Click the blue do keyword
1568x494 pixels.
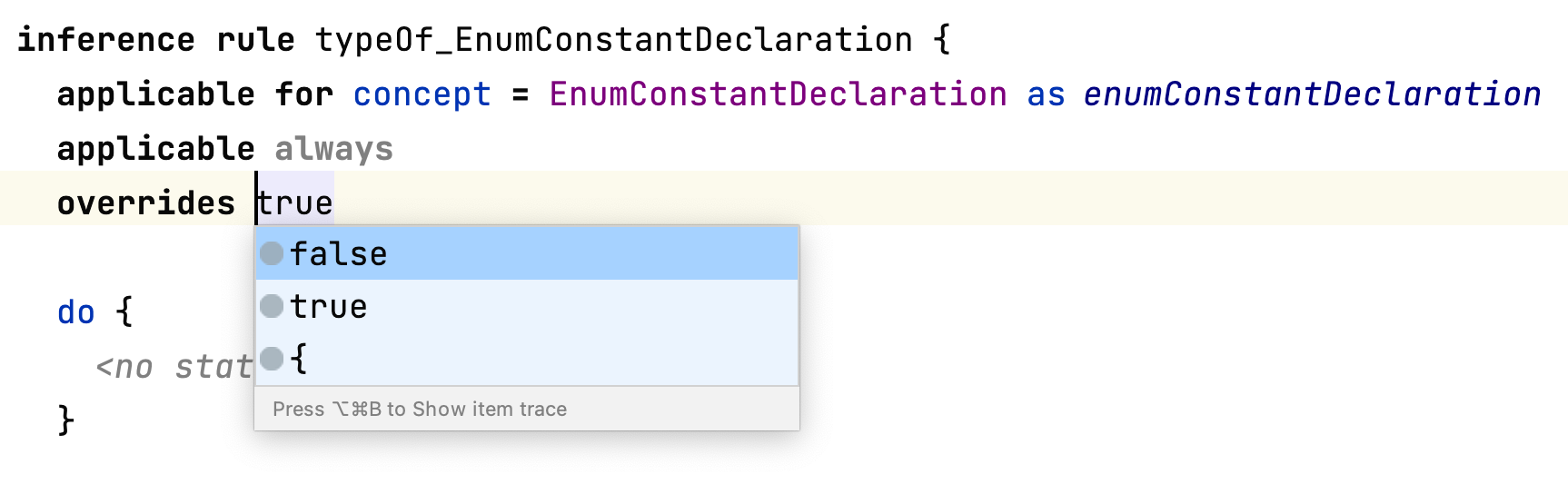pos(75,312)
